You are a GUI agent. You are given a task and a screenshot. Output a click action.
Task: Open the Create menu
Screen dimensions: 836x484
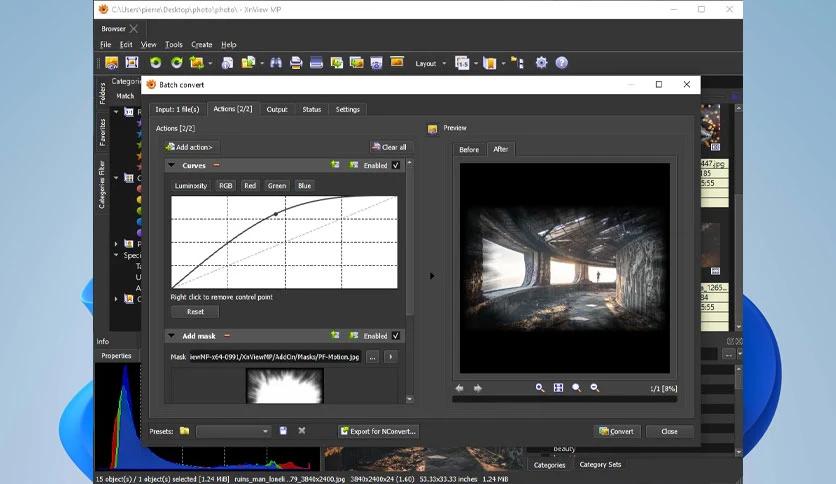tap(202, 45)
